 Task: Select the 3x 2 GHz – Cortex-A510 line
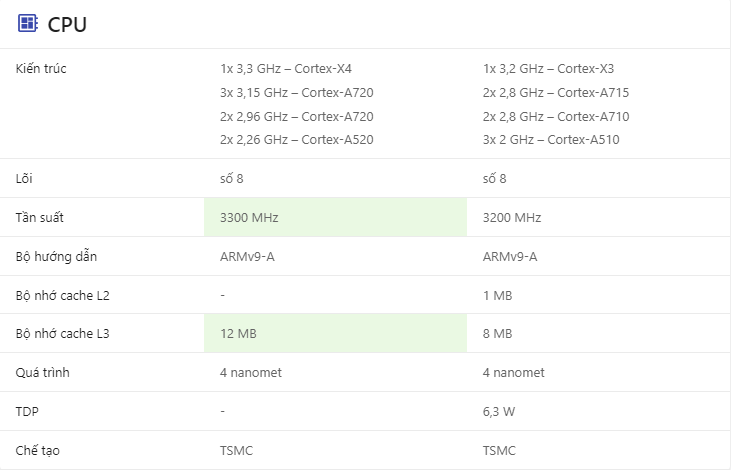[551, 139]
